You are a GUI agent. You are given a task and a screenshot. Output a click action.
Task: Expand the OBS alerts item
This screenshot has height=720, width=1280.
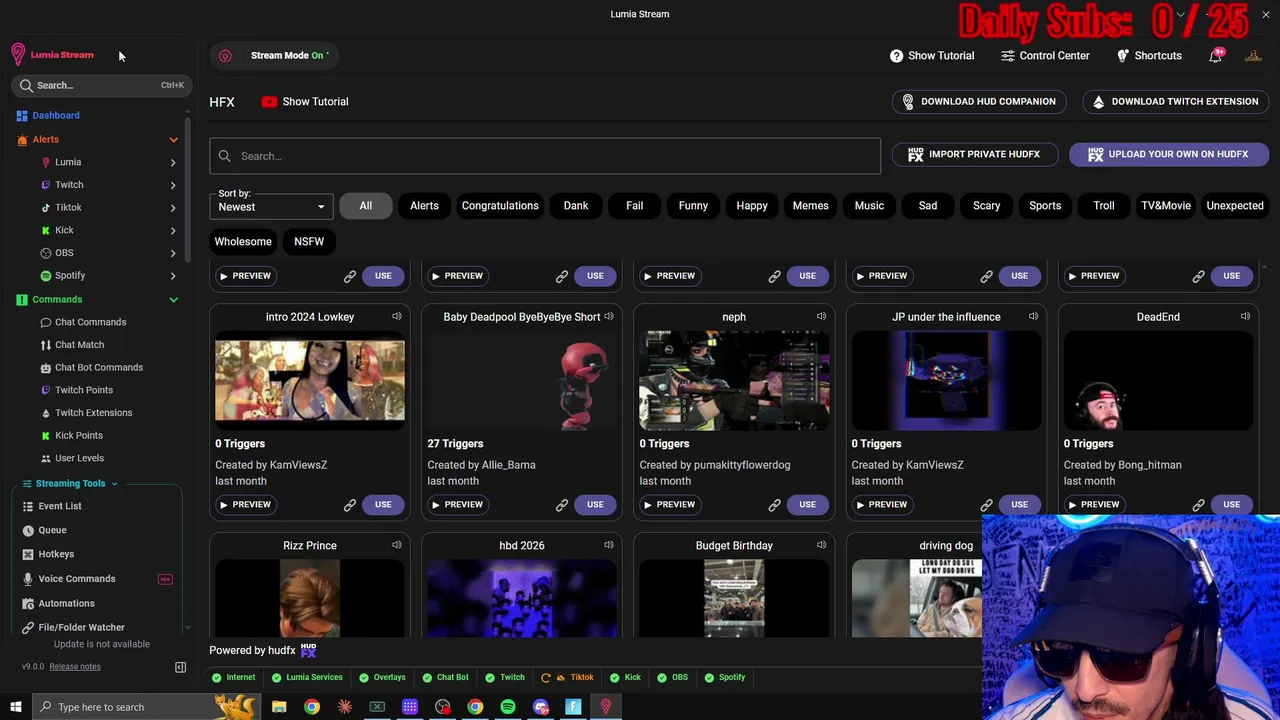pos(173,253)
